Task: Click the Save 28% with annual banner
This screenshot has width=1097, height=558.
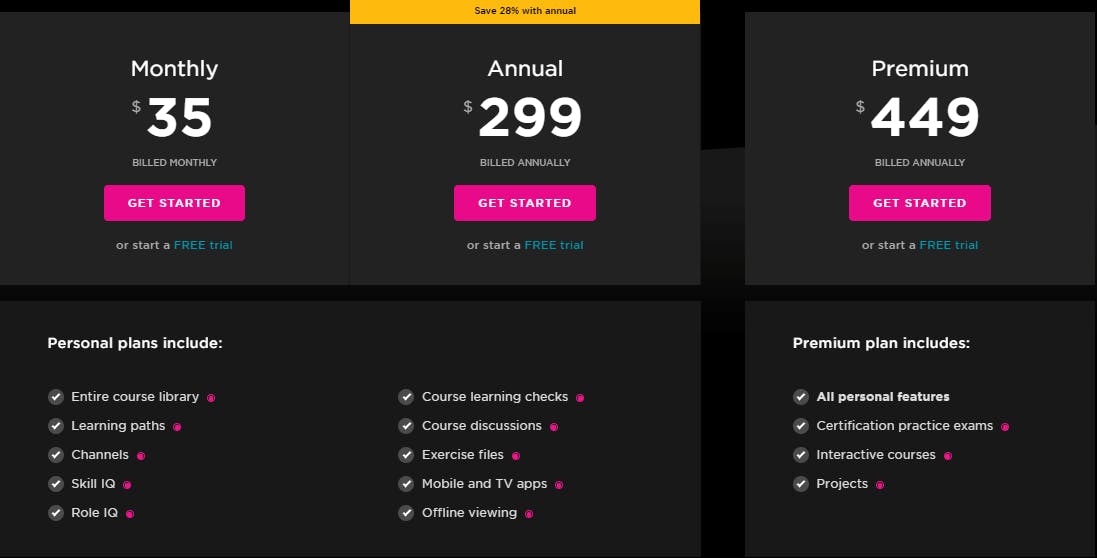Action: pyautogui.click(x=525, y=11)
